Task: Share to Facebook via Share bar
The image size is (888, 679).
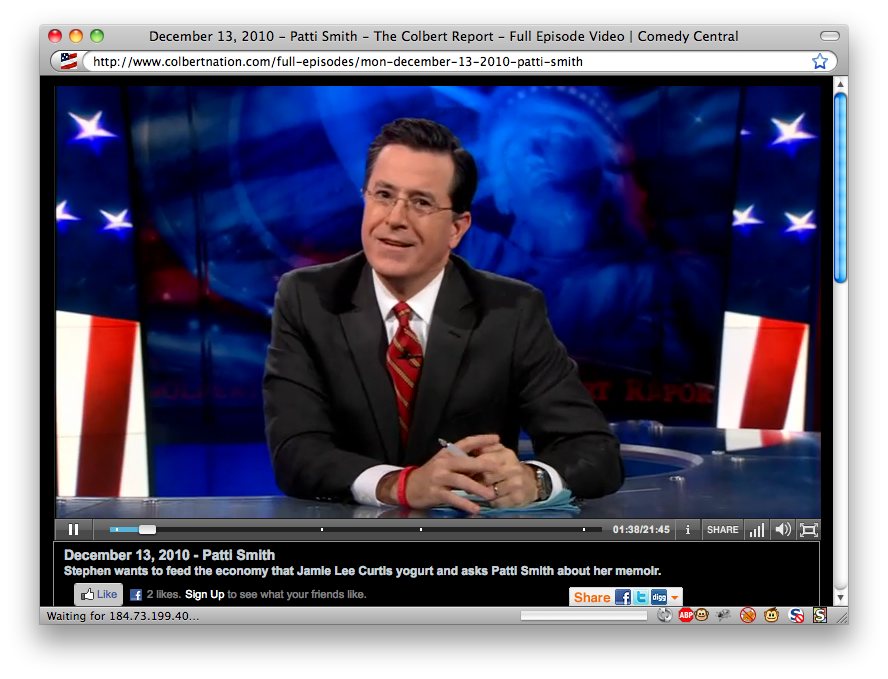Action: tap(622, 597)
